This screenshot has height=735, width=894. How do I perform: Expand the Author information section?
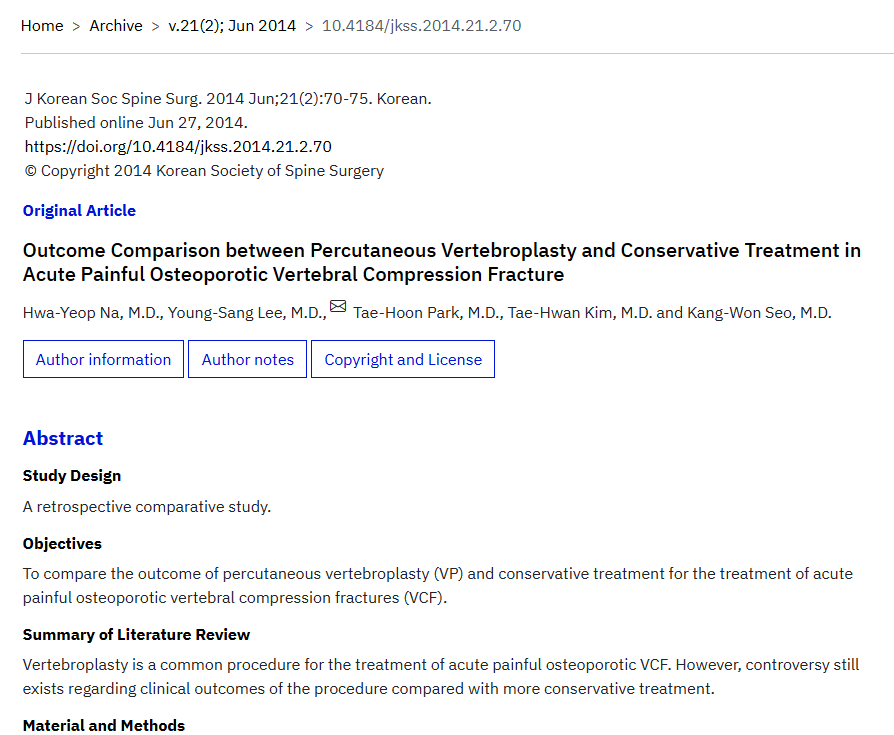[x=104, y=360]
